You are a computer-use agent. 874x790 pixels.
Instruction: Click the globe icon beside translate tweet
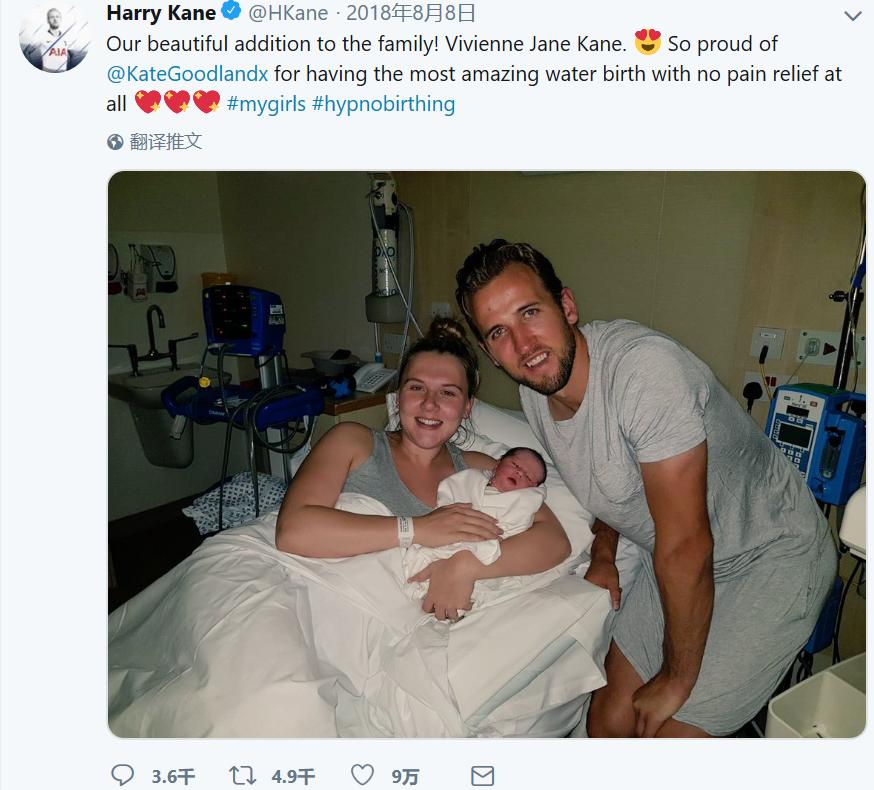[116, 141]
